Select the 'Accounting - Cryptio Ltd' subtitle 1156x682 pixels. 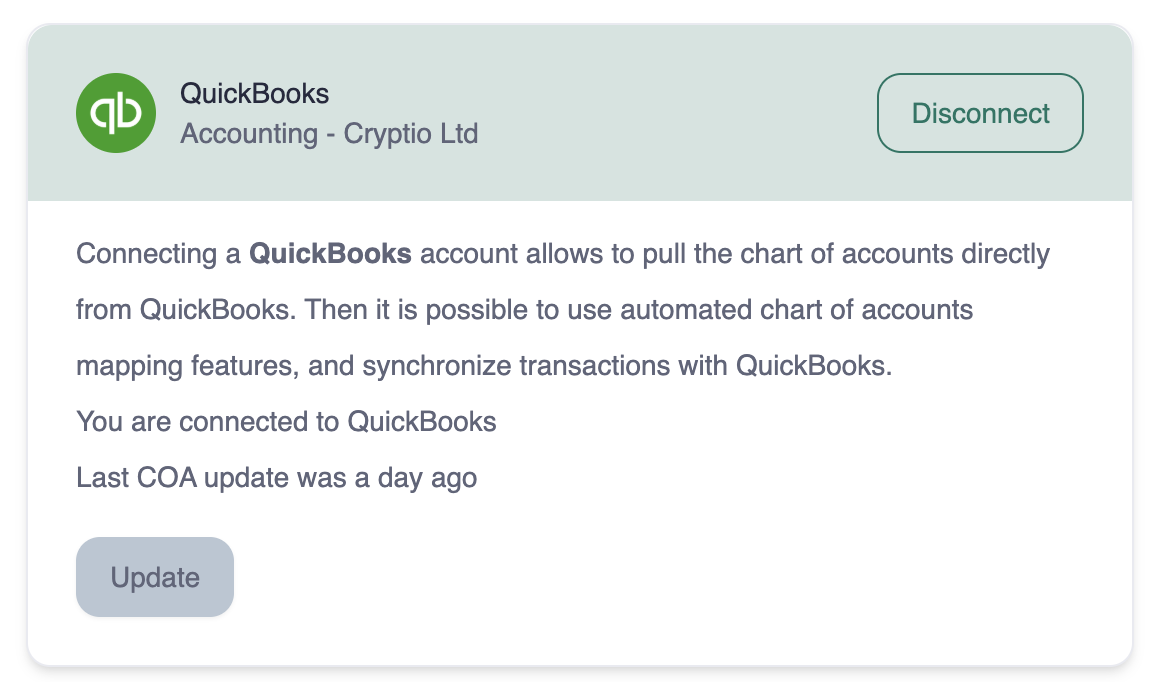(x=329, y=133)
